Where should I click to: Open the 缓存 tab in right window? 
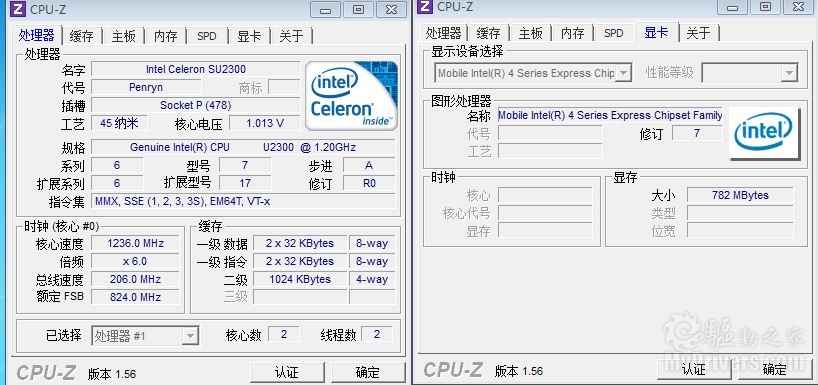[x=488, y=33]
